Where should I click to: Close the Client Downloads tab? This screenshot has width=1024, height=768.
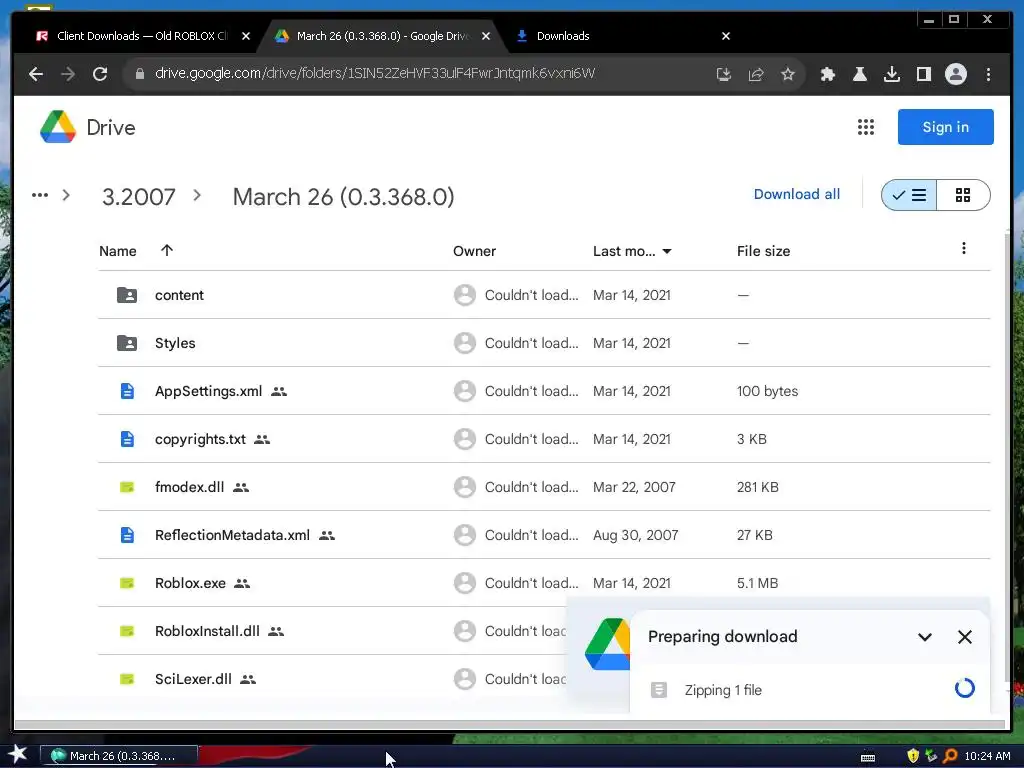tap(246, 36)
